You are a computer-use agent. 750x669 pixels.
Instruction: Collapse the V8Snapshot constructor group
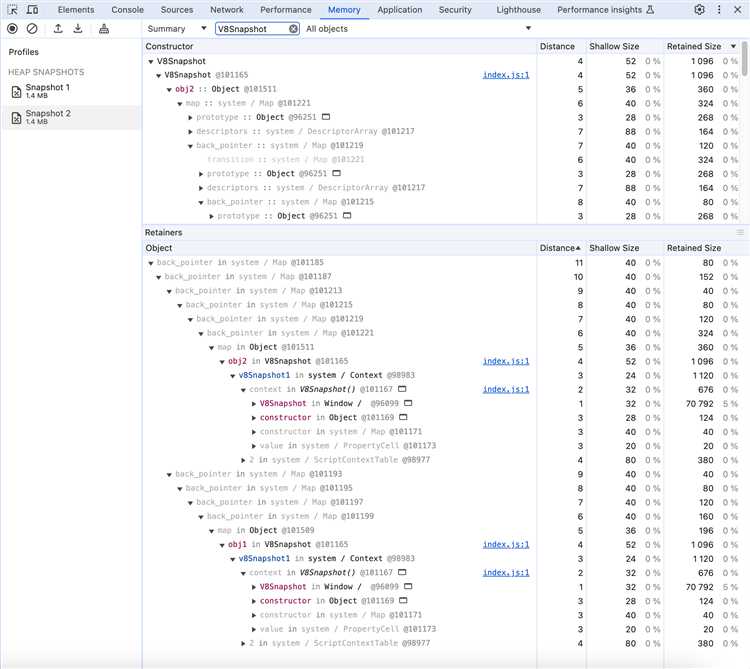[x=150, y=61]
